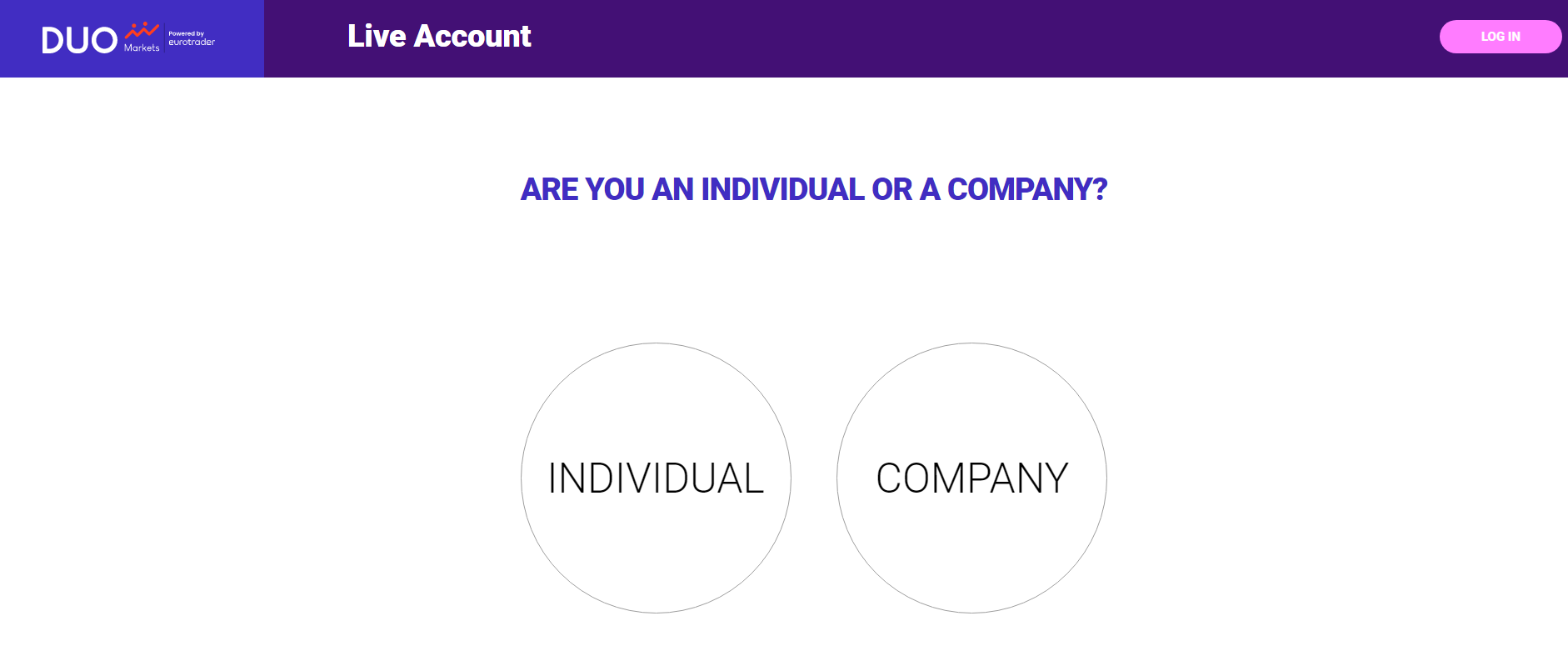Click the word 'COMPANY?' in the blue heading
The height and width of the screenshot is (651, 1568).
pyautogui.click(x=1027, y=189)
